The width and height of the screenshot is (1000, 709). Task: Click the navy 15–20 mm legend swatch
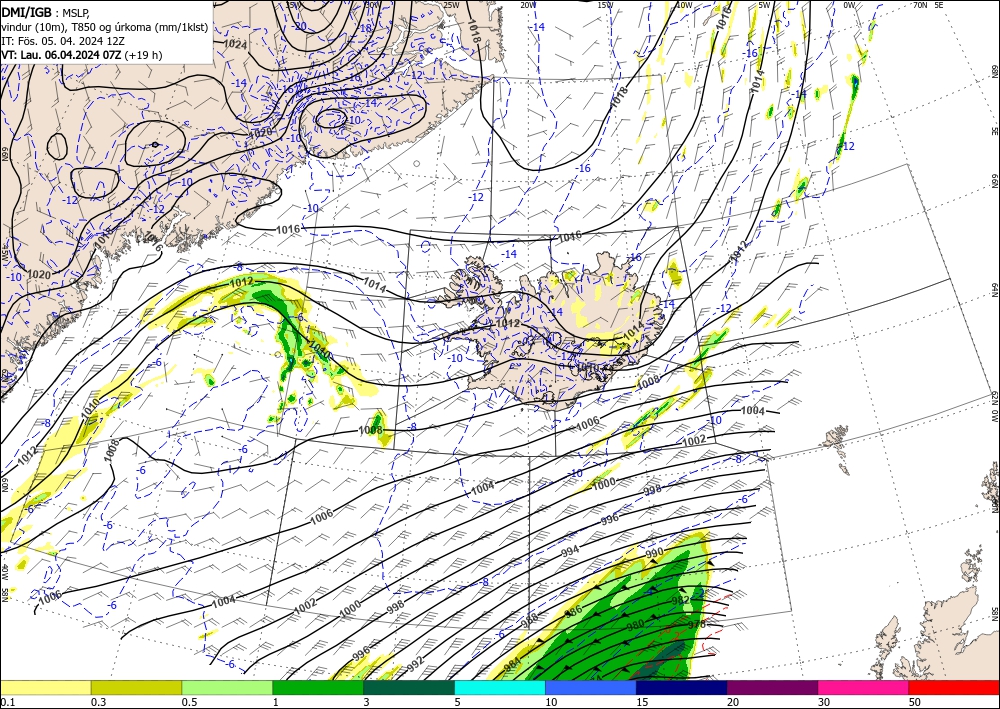click(682, 687)
